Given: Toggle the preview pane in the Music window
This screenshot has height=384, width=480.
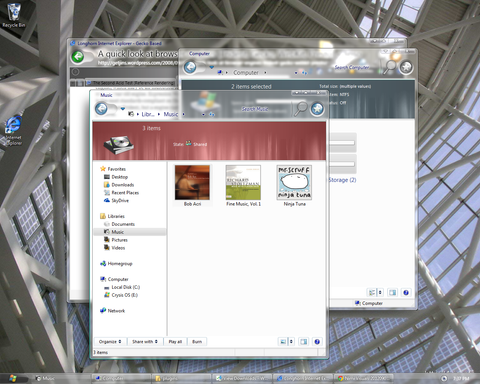Looking at the screenshot, I should coord(303,342).
